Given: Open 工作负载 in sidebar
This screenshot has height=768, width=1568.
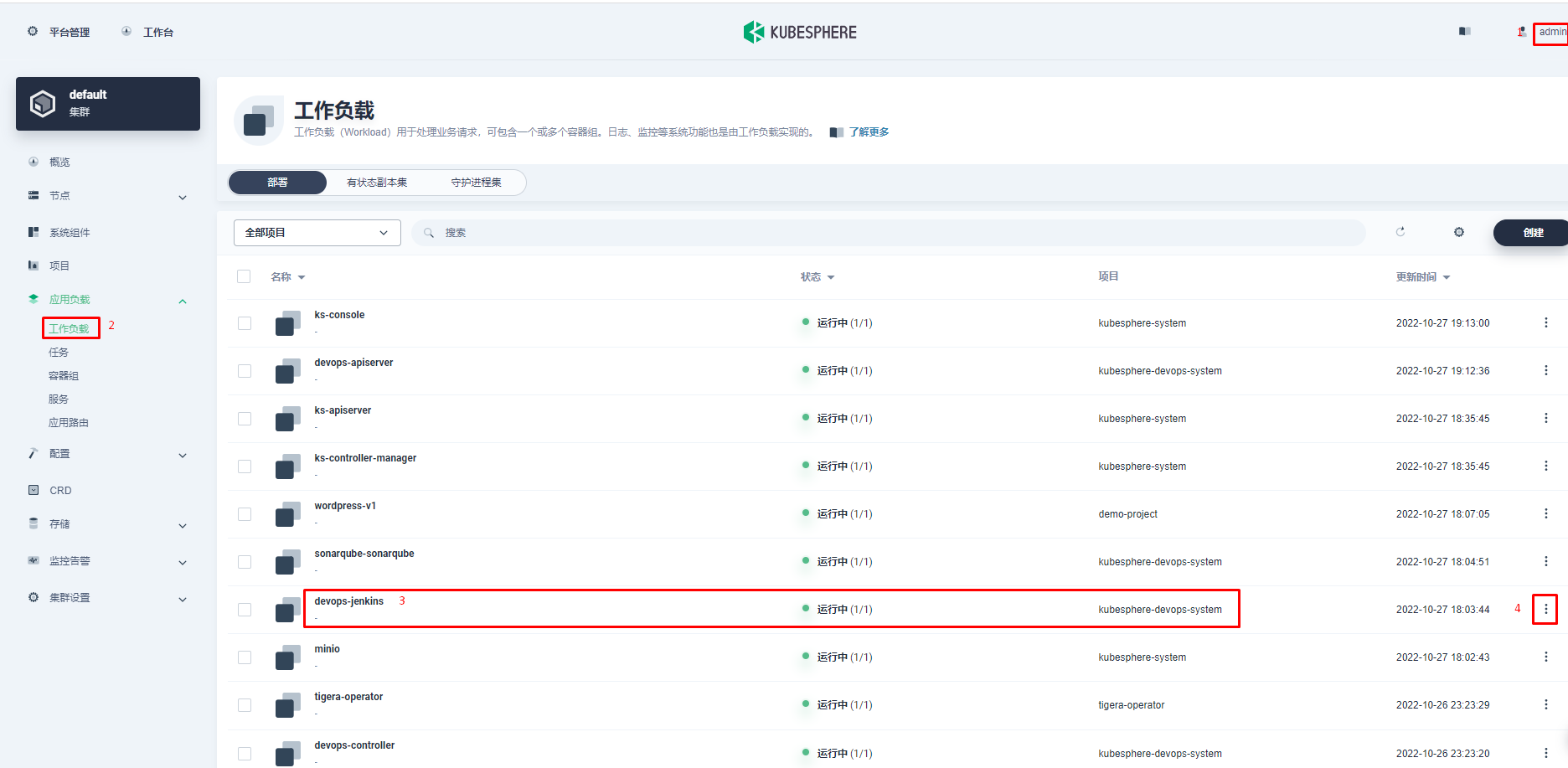Looking at the screenshot, I should click(69, 328).
